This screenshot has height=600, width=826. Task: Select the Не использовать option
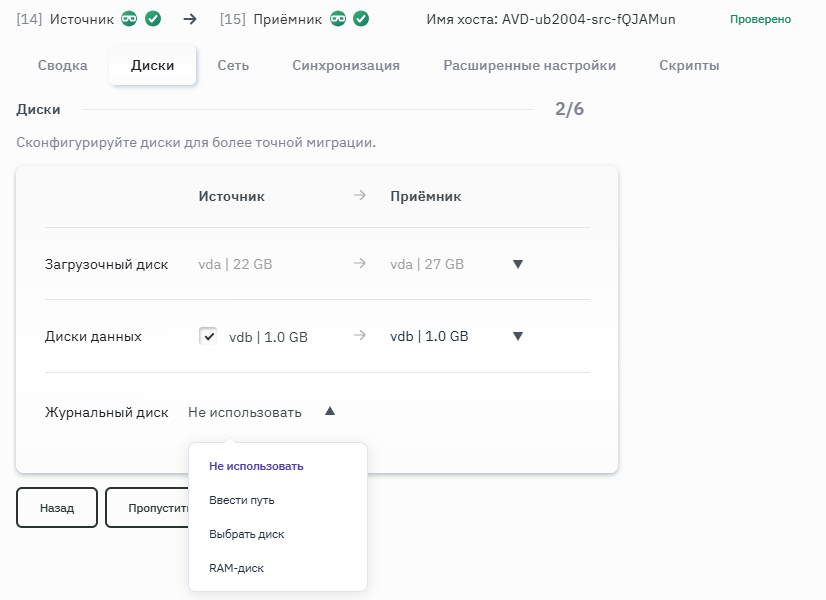[x=256, y=466]
